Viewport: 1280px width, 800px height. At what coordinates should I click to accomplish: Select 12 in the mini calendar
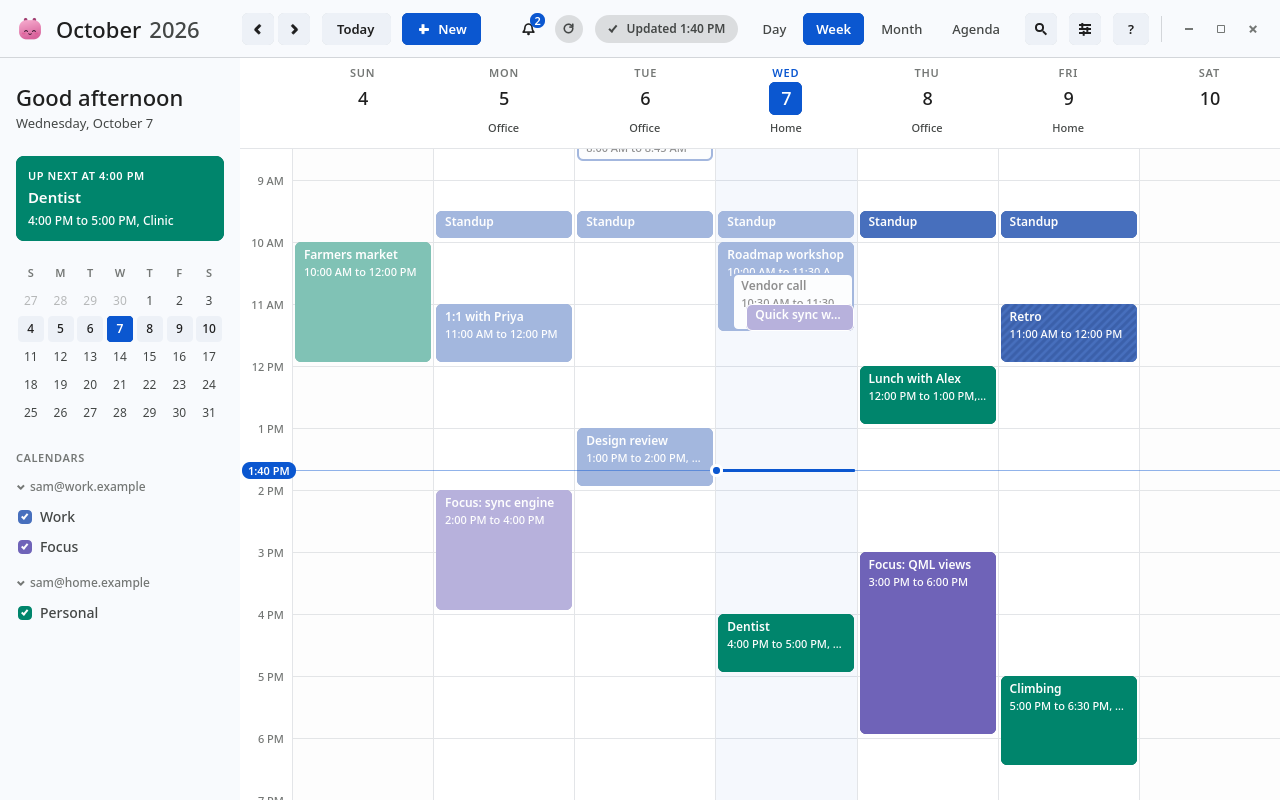(60, 357)
